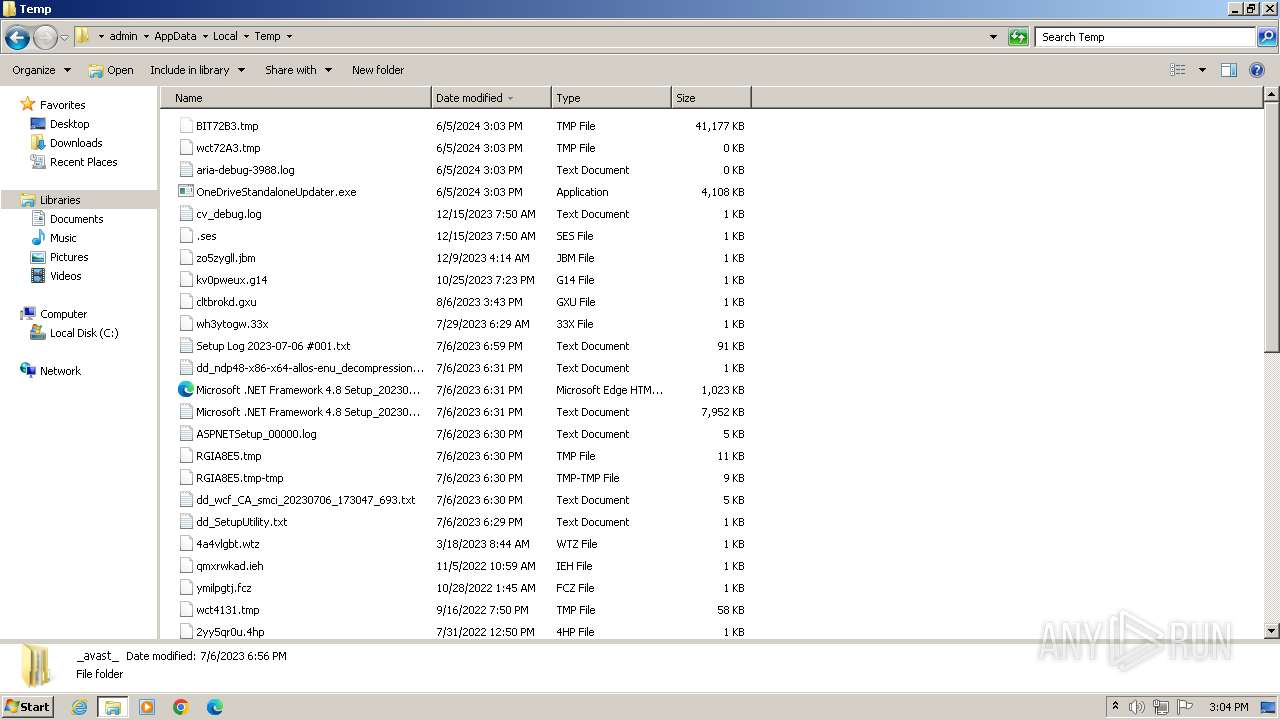Select file BIT72B3.tmp

tap(227, 126)
